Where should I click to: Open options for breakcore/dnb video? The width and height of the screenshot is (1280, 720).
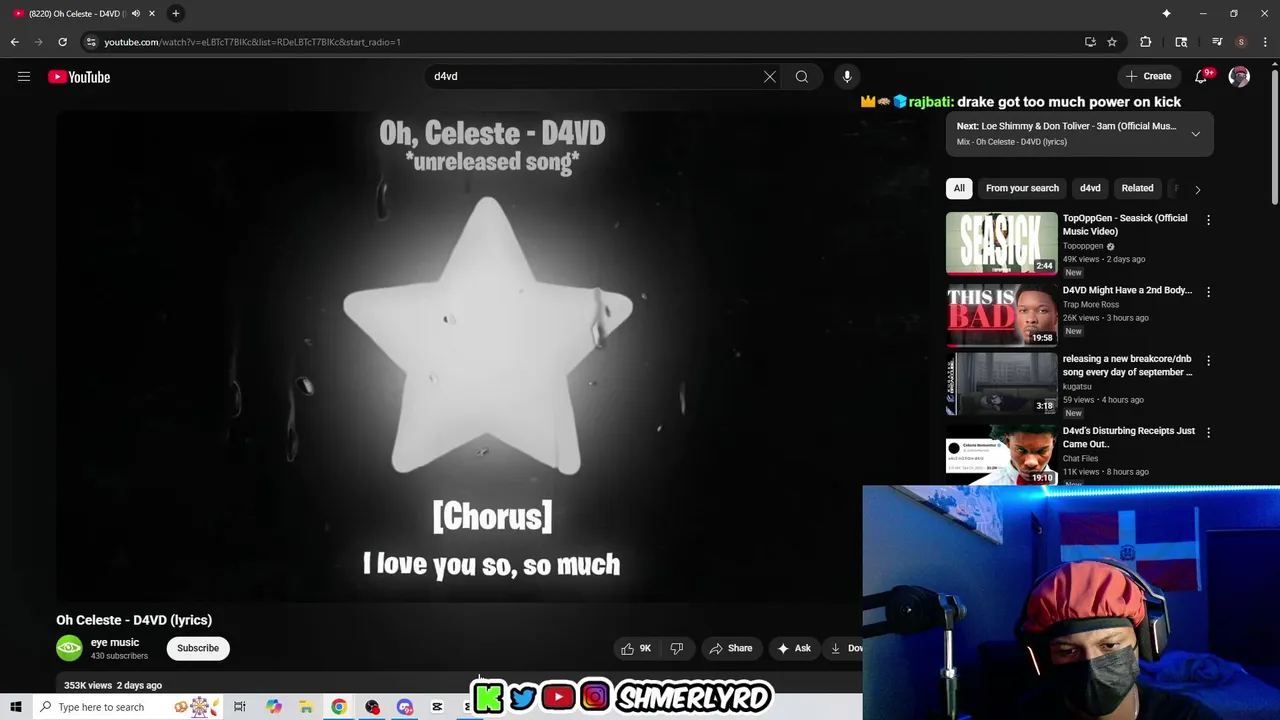point(1208,361)
